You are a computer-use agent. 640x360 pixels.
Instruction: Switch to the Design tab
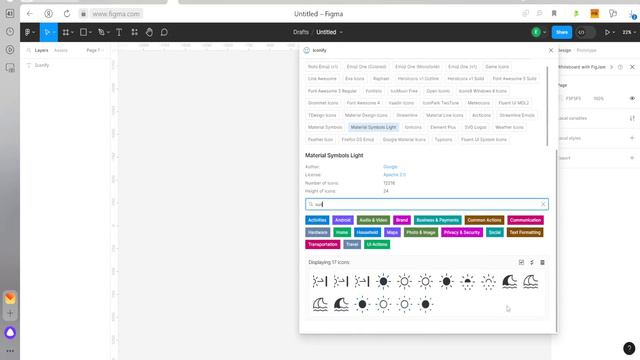564,50
